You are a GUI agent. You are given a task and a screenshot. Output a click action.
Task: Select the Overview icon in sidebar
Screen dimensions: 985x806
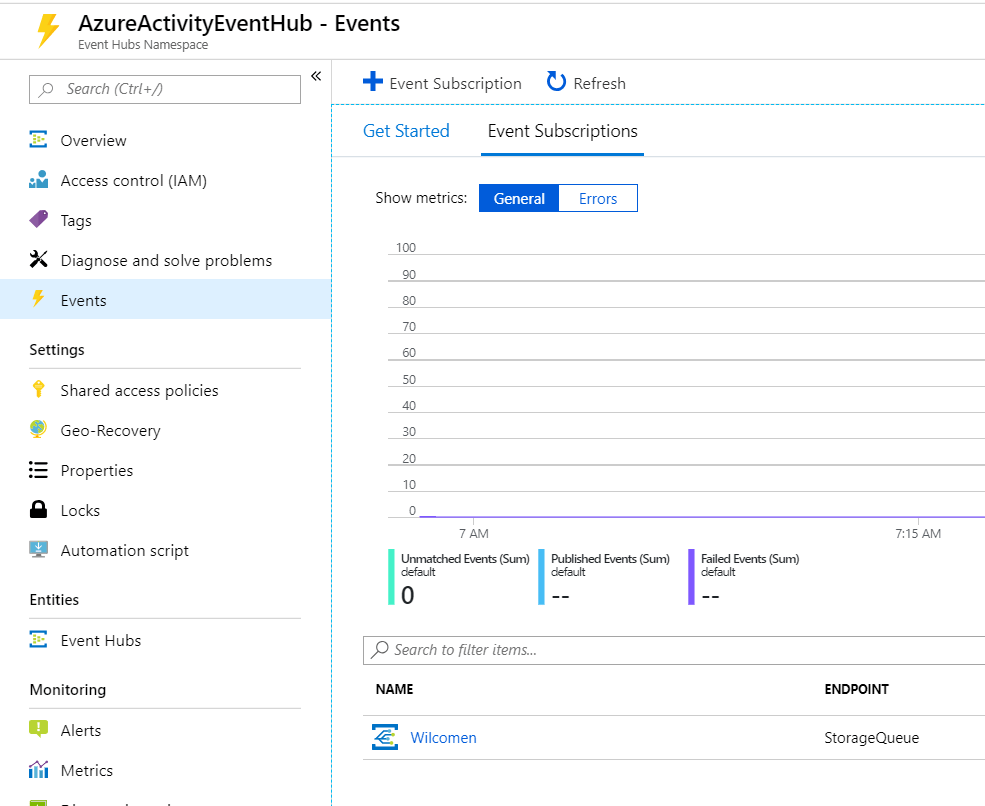40,140
